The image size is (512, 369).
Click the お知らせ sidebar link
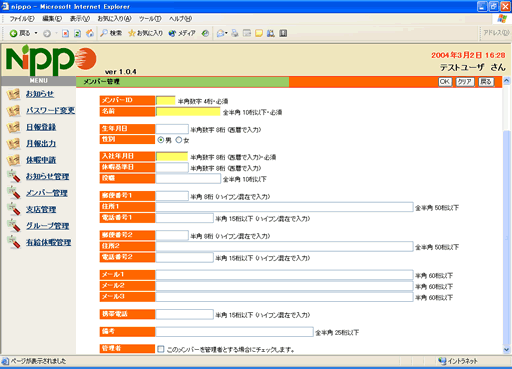[40, 94]
